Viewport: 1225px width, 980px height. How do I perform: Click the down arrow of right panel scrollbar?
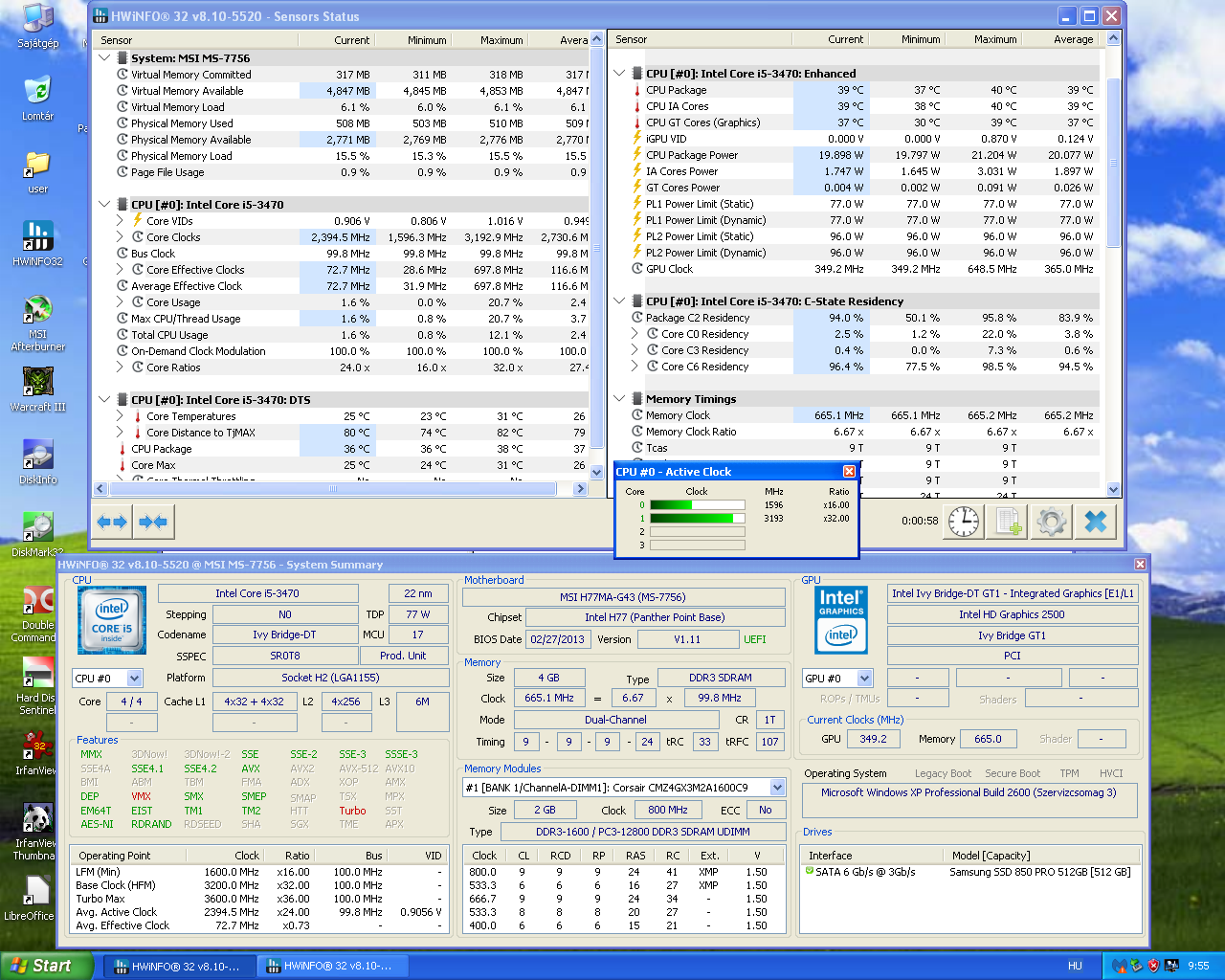(x=1113, y=489)
